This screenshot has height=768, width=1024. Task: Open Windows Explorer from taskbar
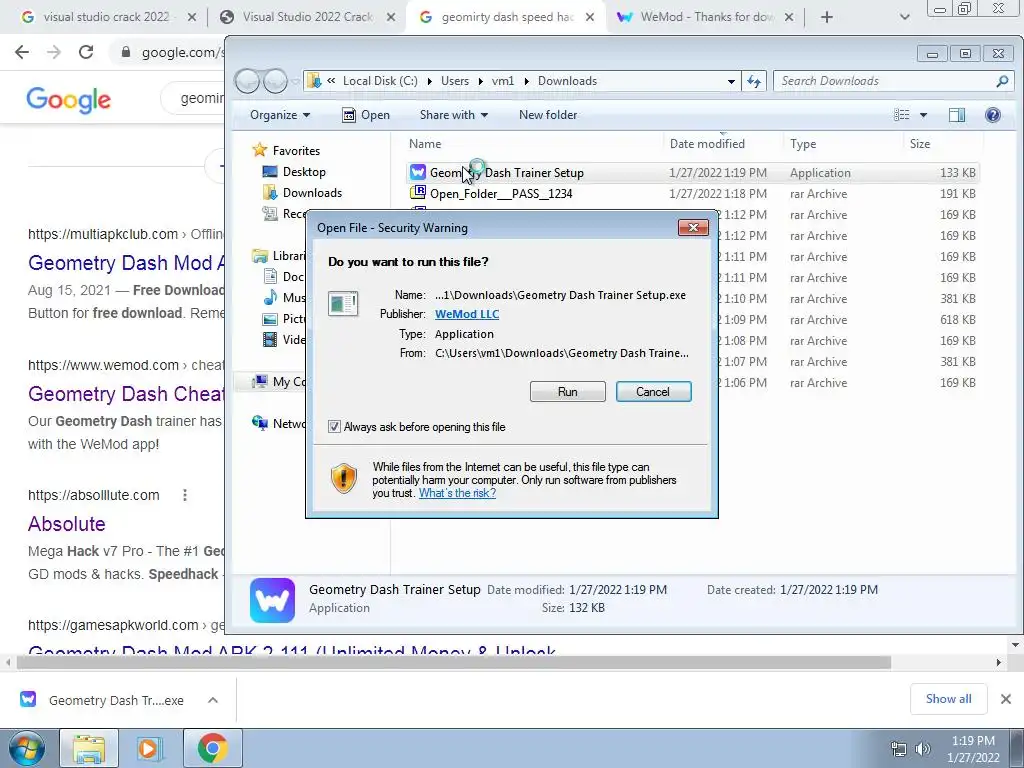click(x=89, y=748)
